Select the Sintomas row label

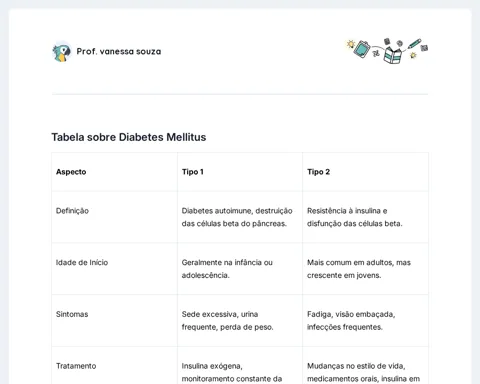coord(72,314)
